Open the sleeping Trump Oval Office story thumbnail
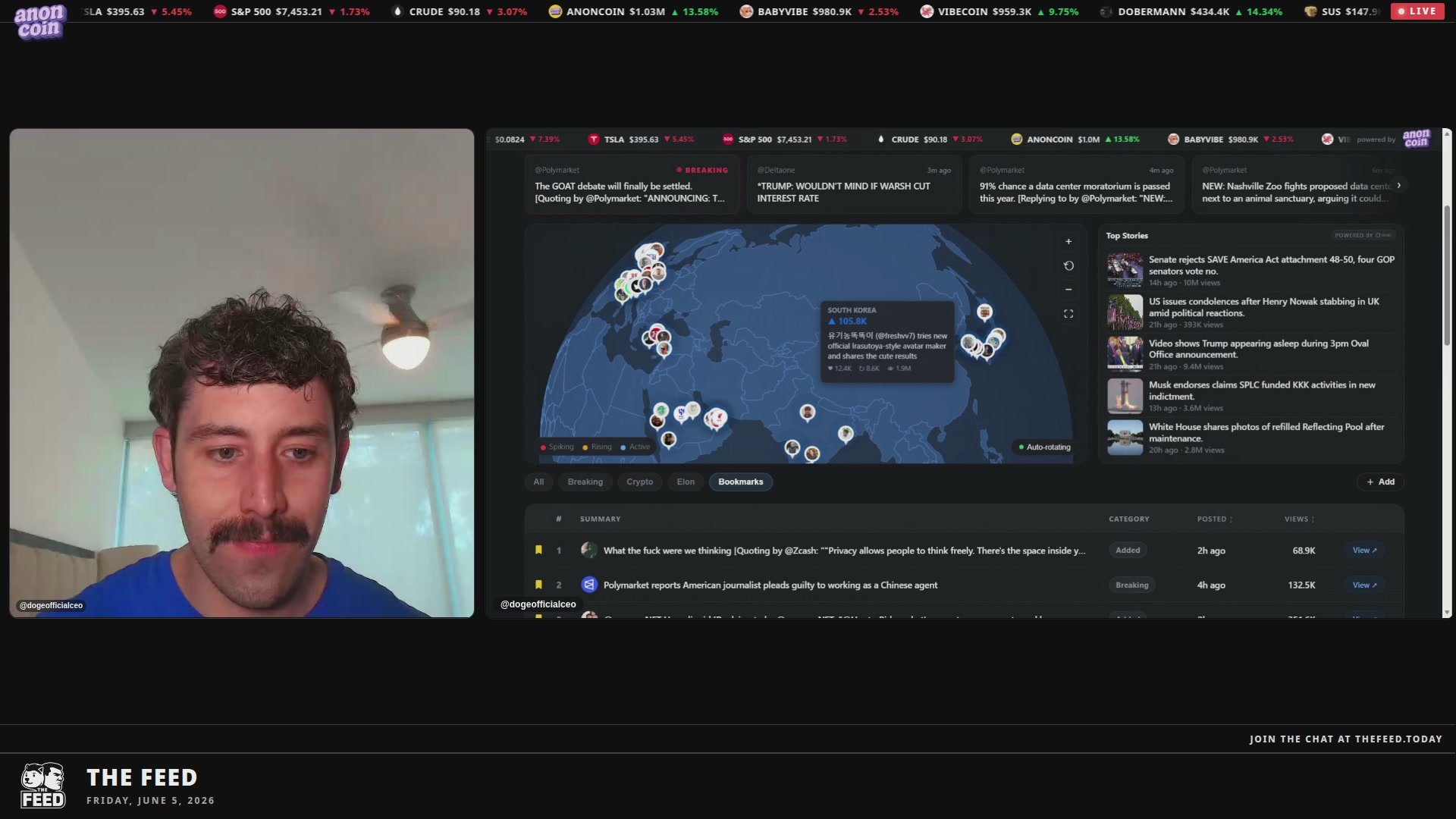 pyautogui.click(x=1125, y=354)
